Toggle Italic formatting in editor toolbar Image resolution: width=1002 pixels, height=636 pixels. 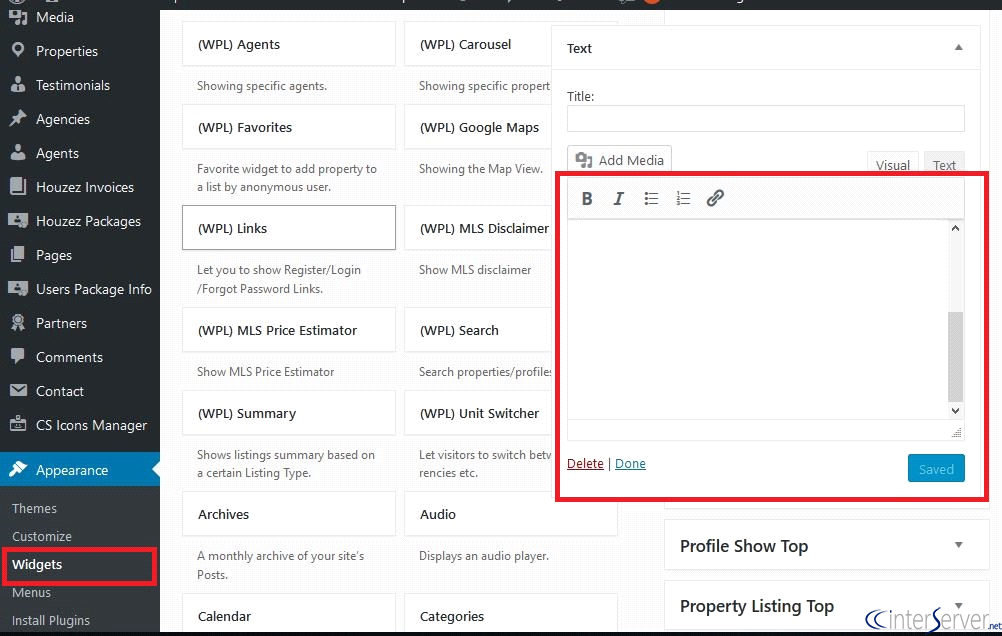point(618,198)
